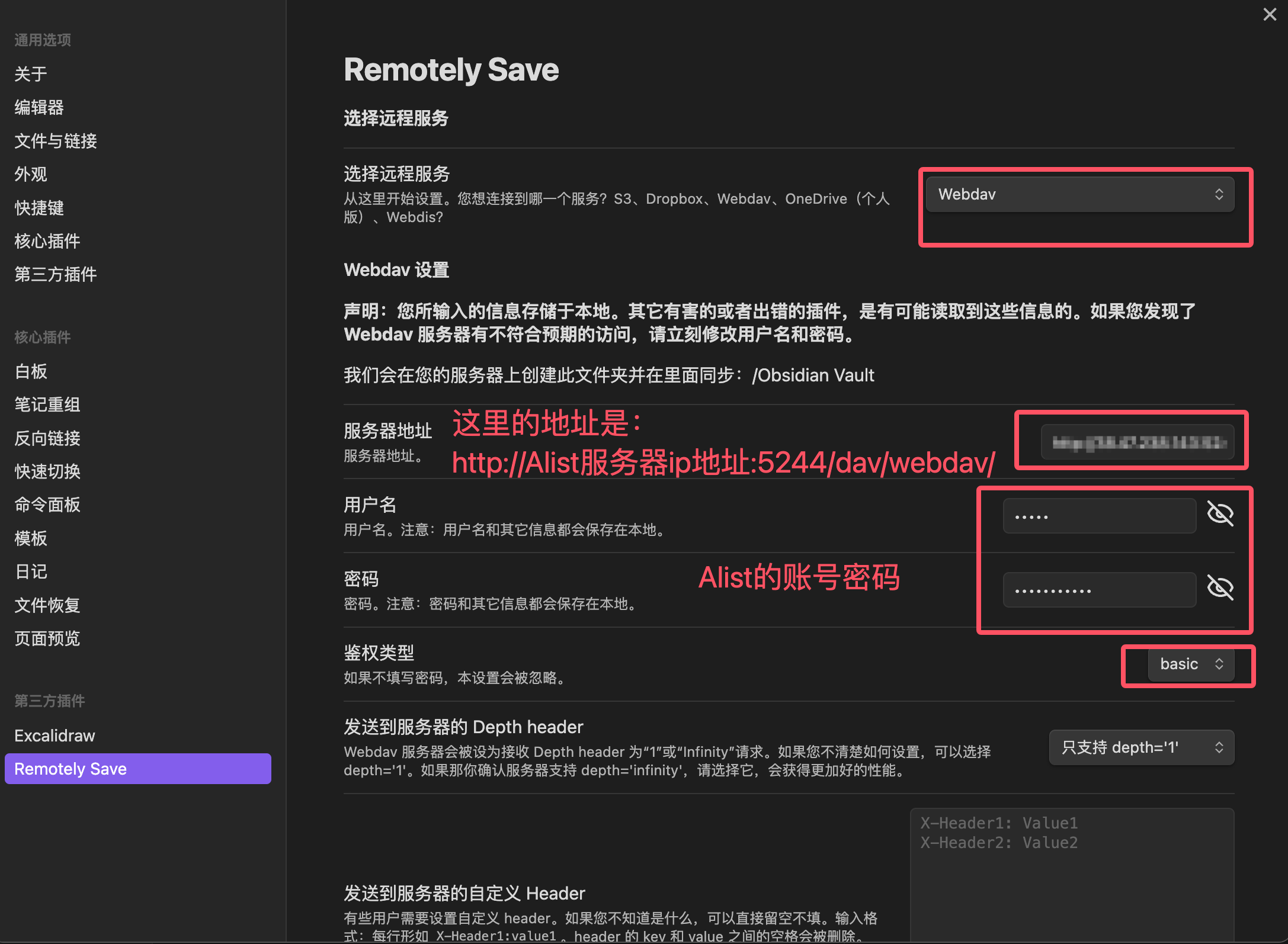Open 命令面板 plugin settings
The image size is (1288, 944).
pos(137,505)
